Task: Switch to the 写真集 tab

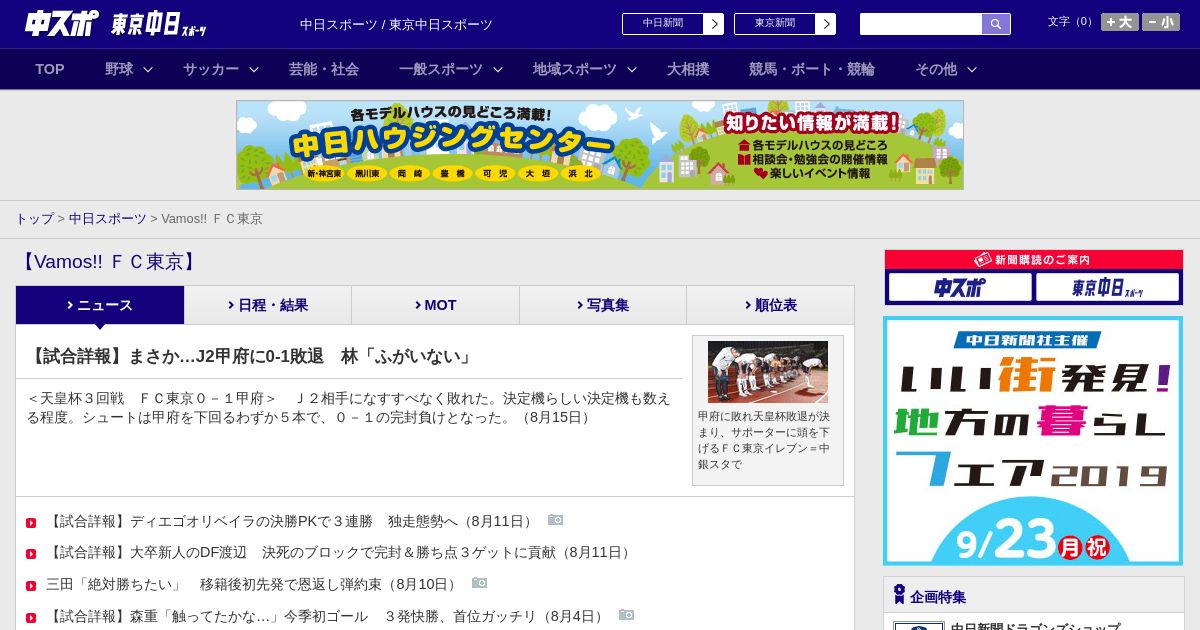Action: click(x=603, y=305)
